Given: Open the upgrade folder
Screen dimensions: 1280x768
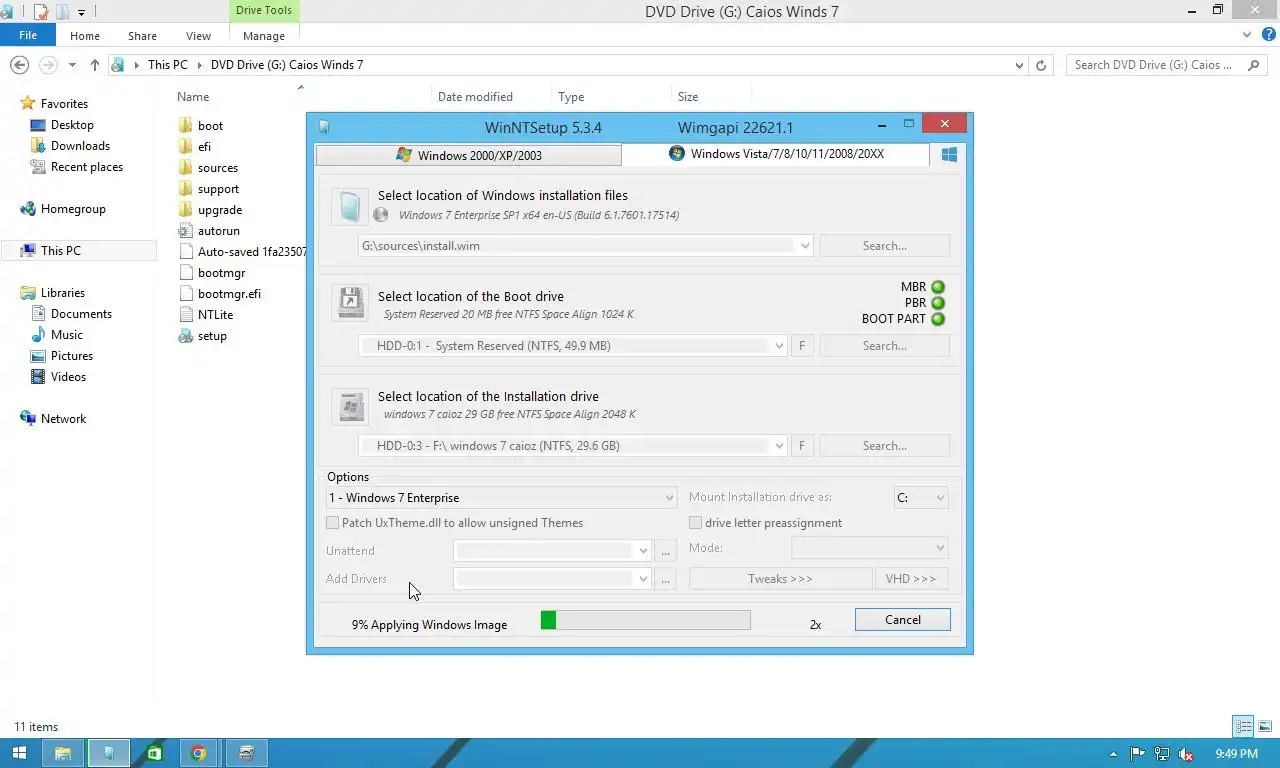Looking at the screenshot, I should pyautogui.click(x=219, y=209).
